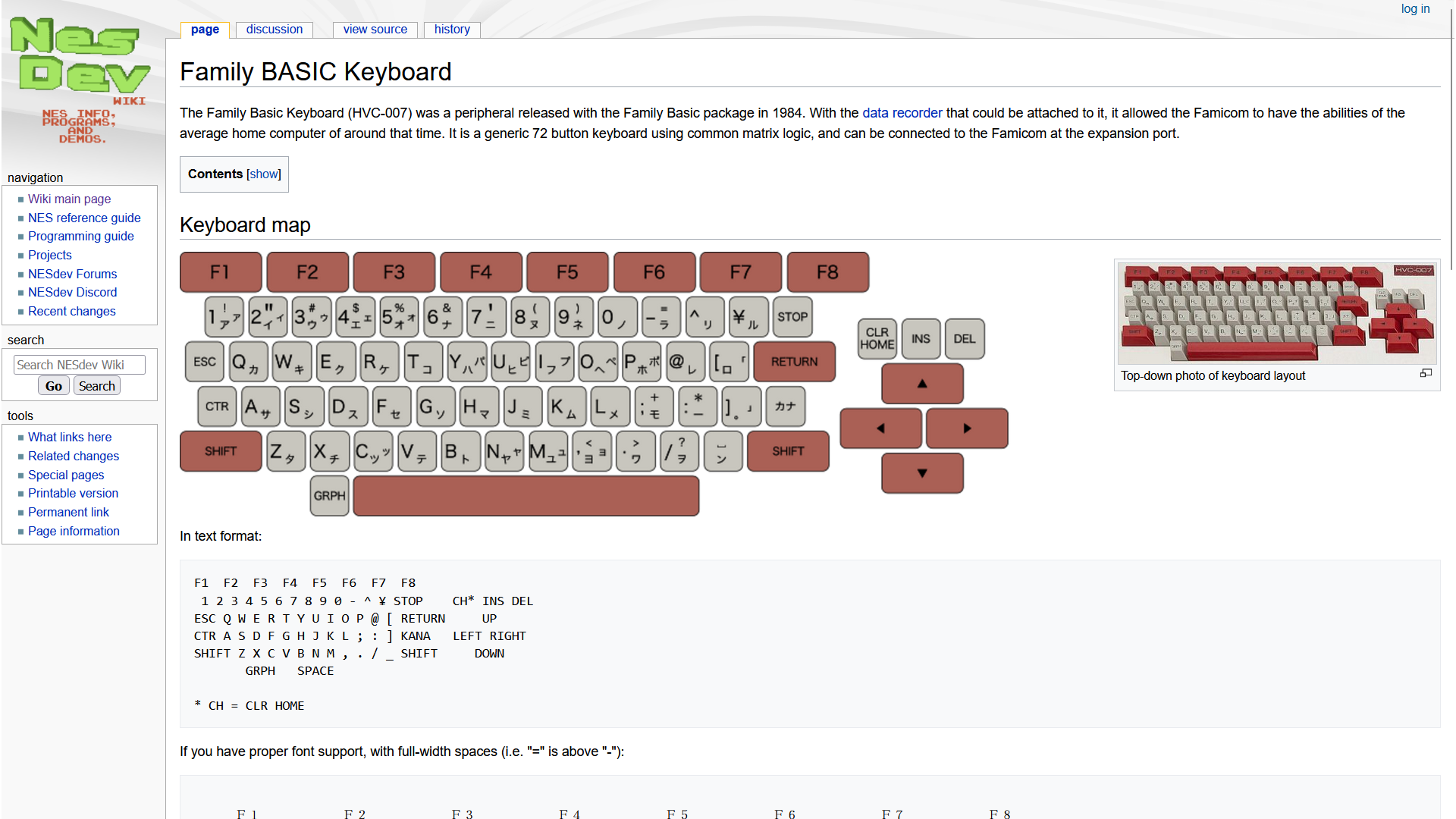Open the top-down keyboard photo thumbnail
This screenshot has height=819, width=1456.
pyautogui.click(x=1277, y=314)
